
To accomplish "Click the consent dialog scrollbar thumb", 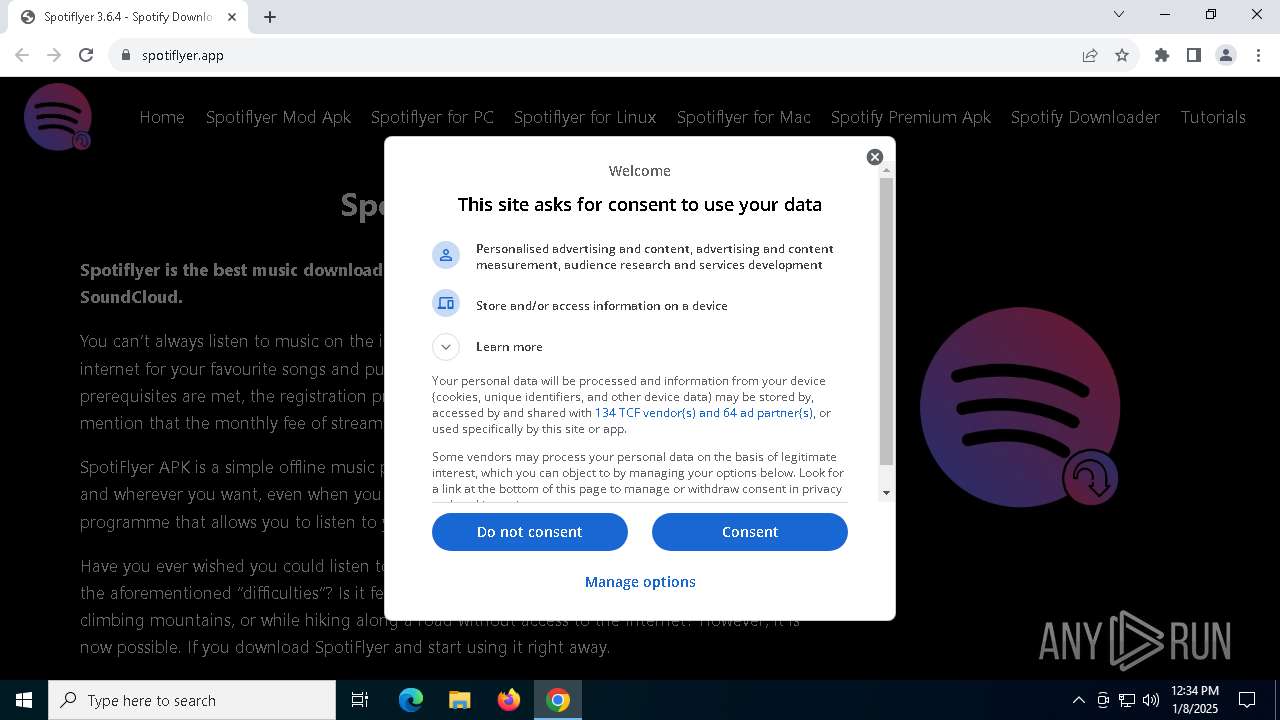I will coord(886,321).
